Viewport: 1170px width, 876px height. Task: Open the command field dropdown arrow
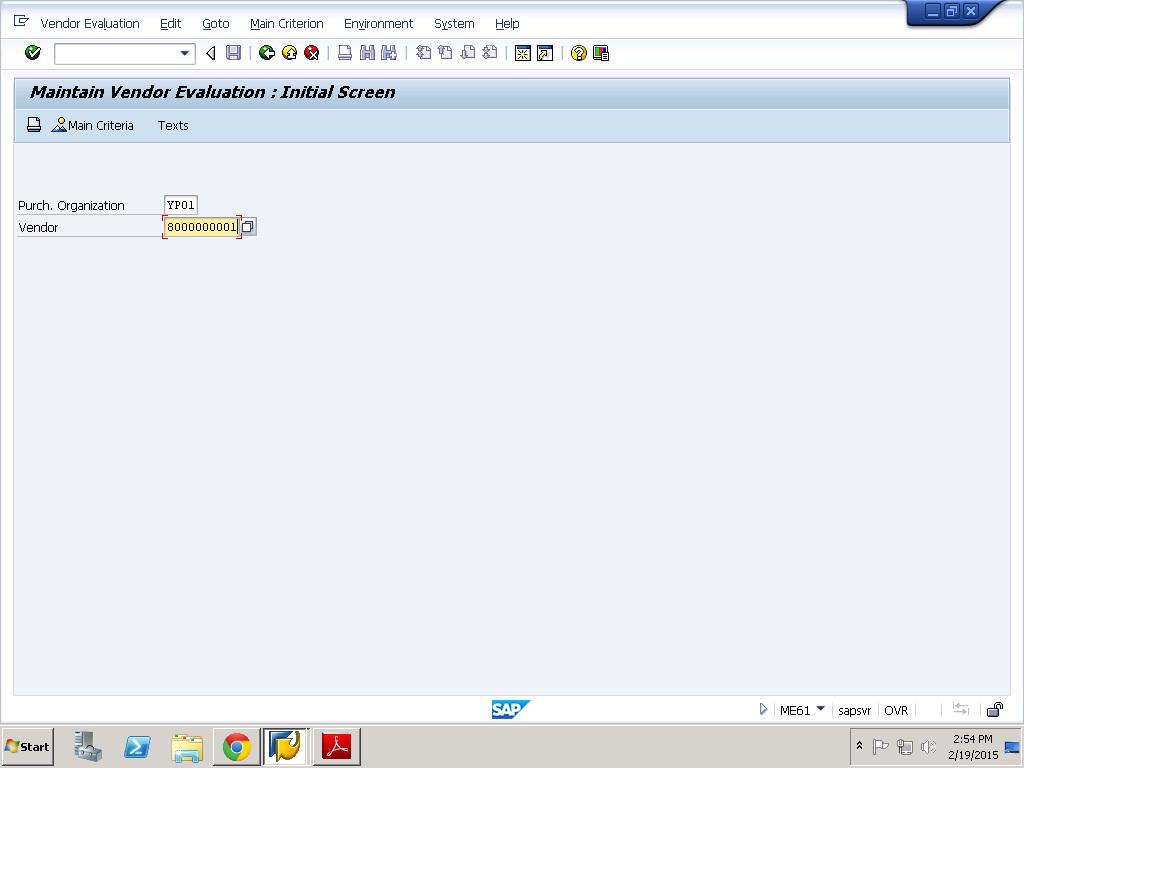(x=184, y=54)
